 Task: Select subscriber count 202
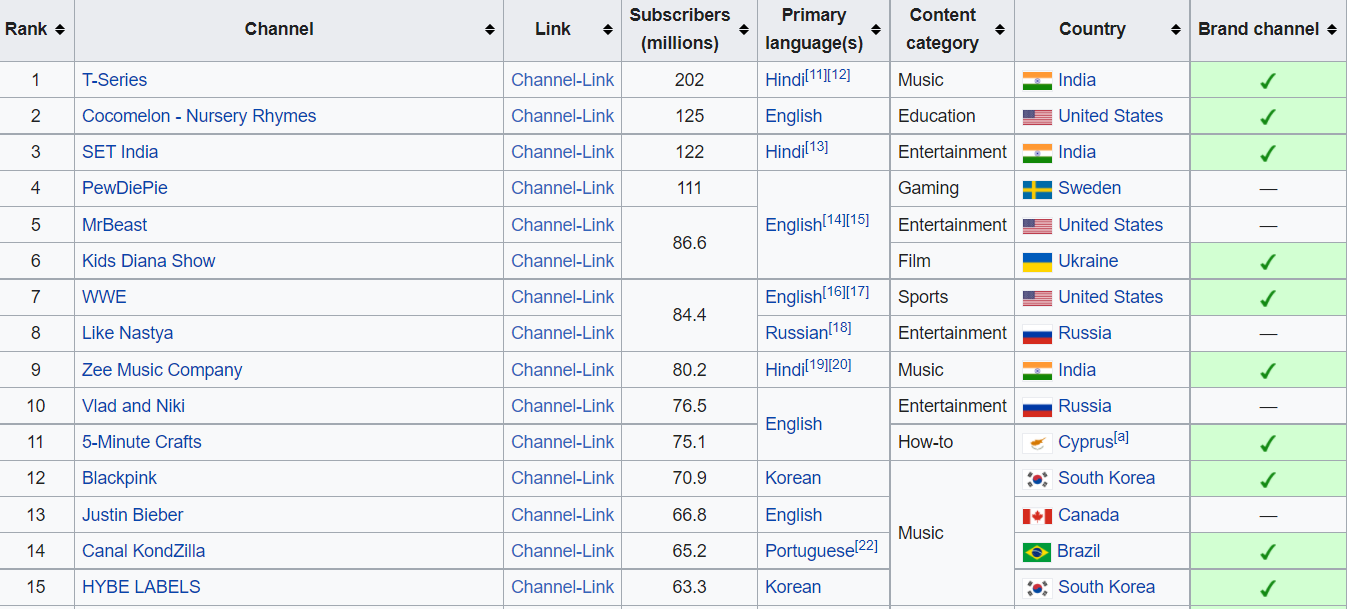click(x=689, y=80)
